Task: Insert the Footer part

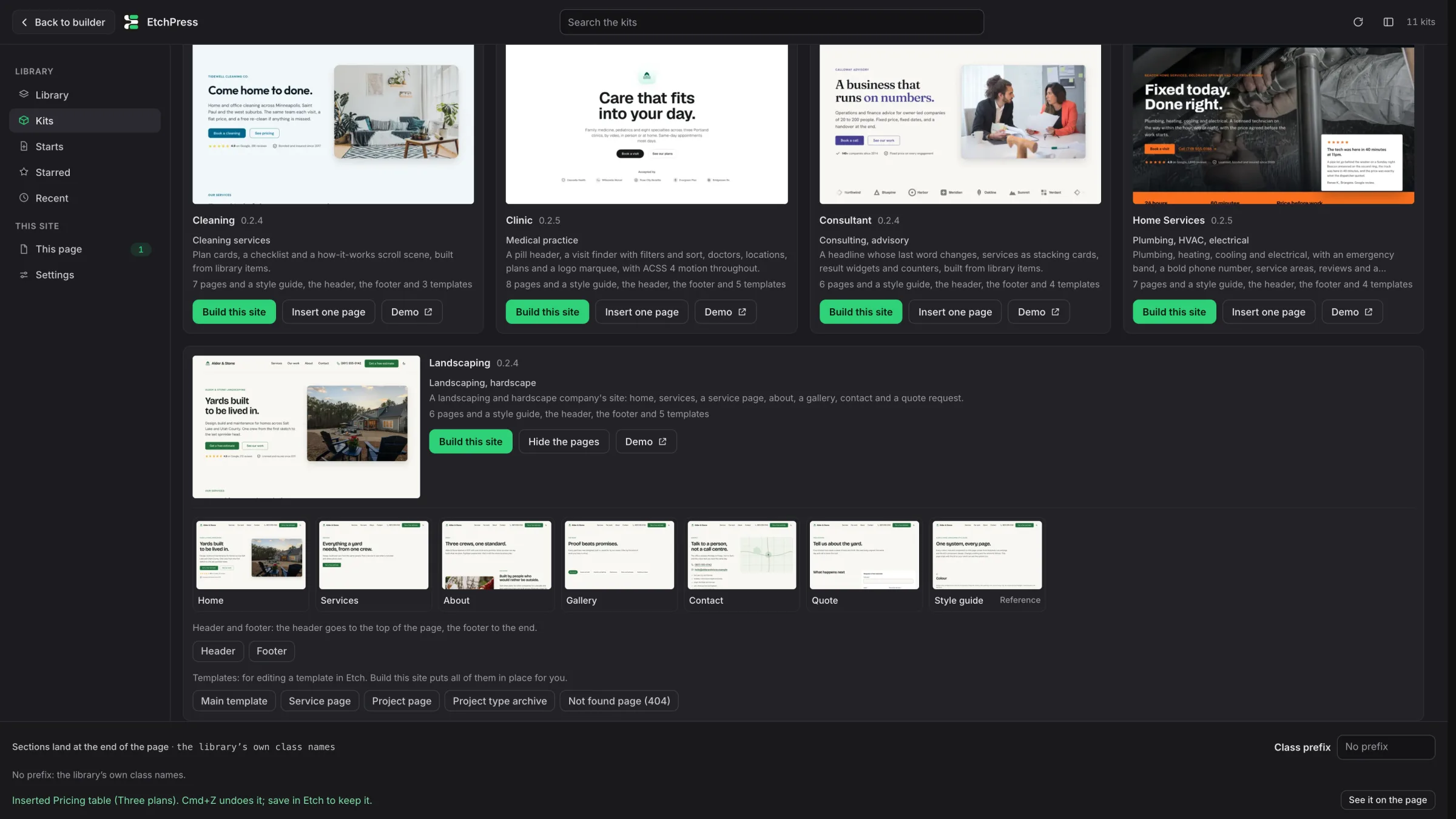Action: 271,651
